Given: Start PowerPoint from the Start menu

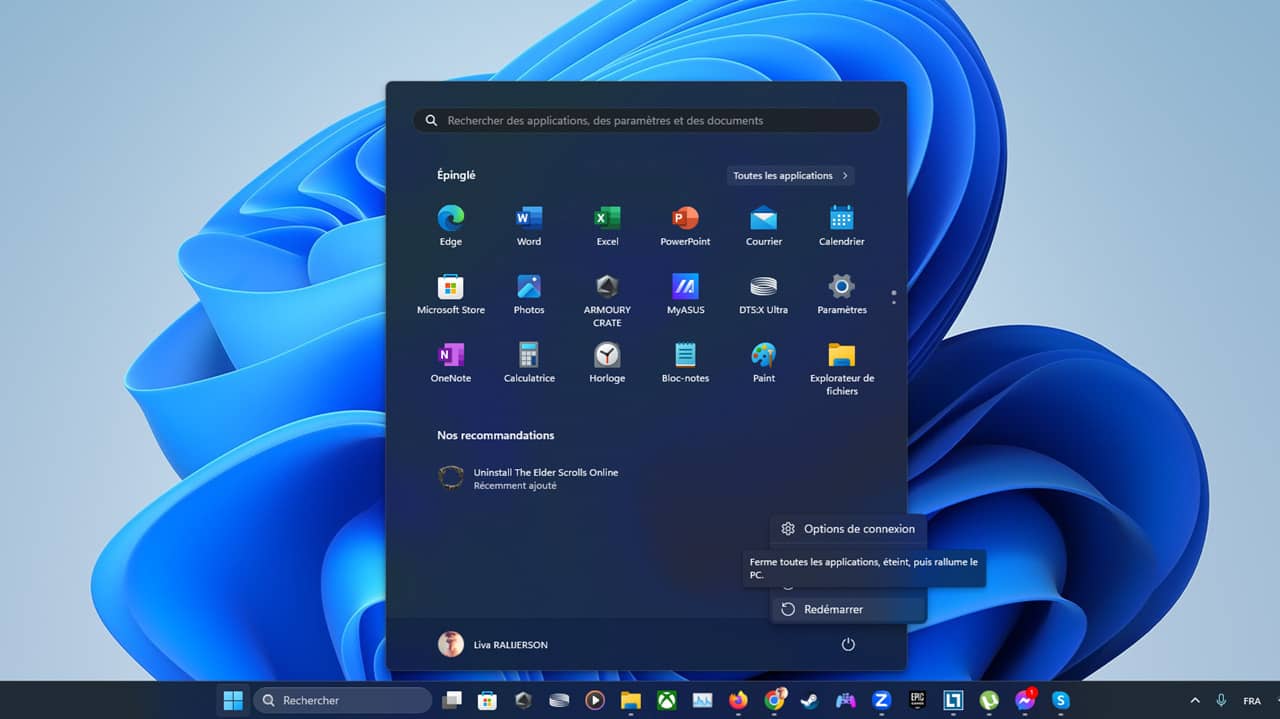Looking at the screenshot, I should click(x=685, y=225).
